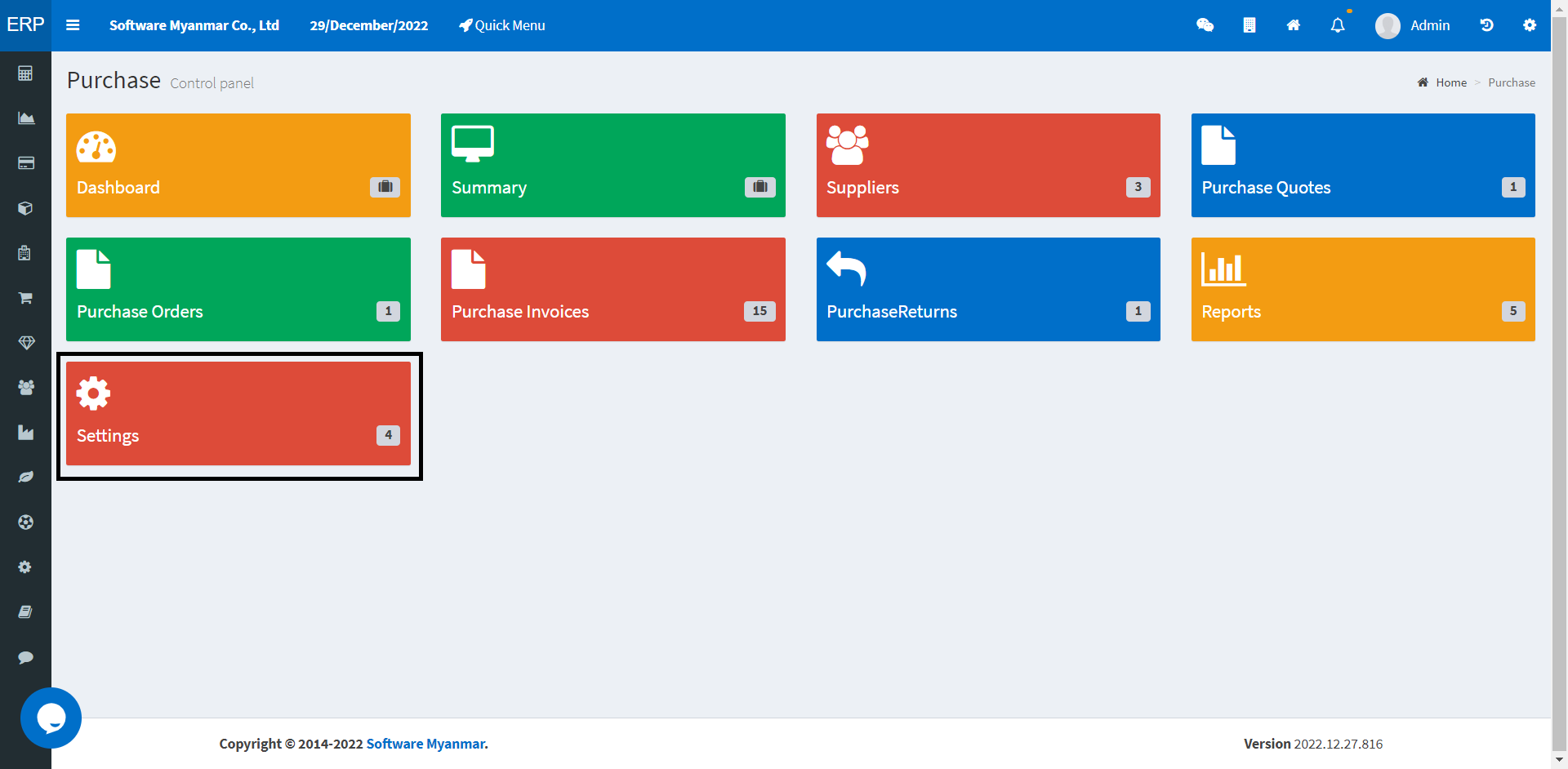Click the Dashboard gauge icon

[96, 147]
